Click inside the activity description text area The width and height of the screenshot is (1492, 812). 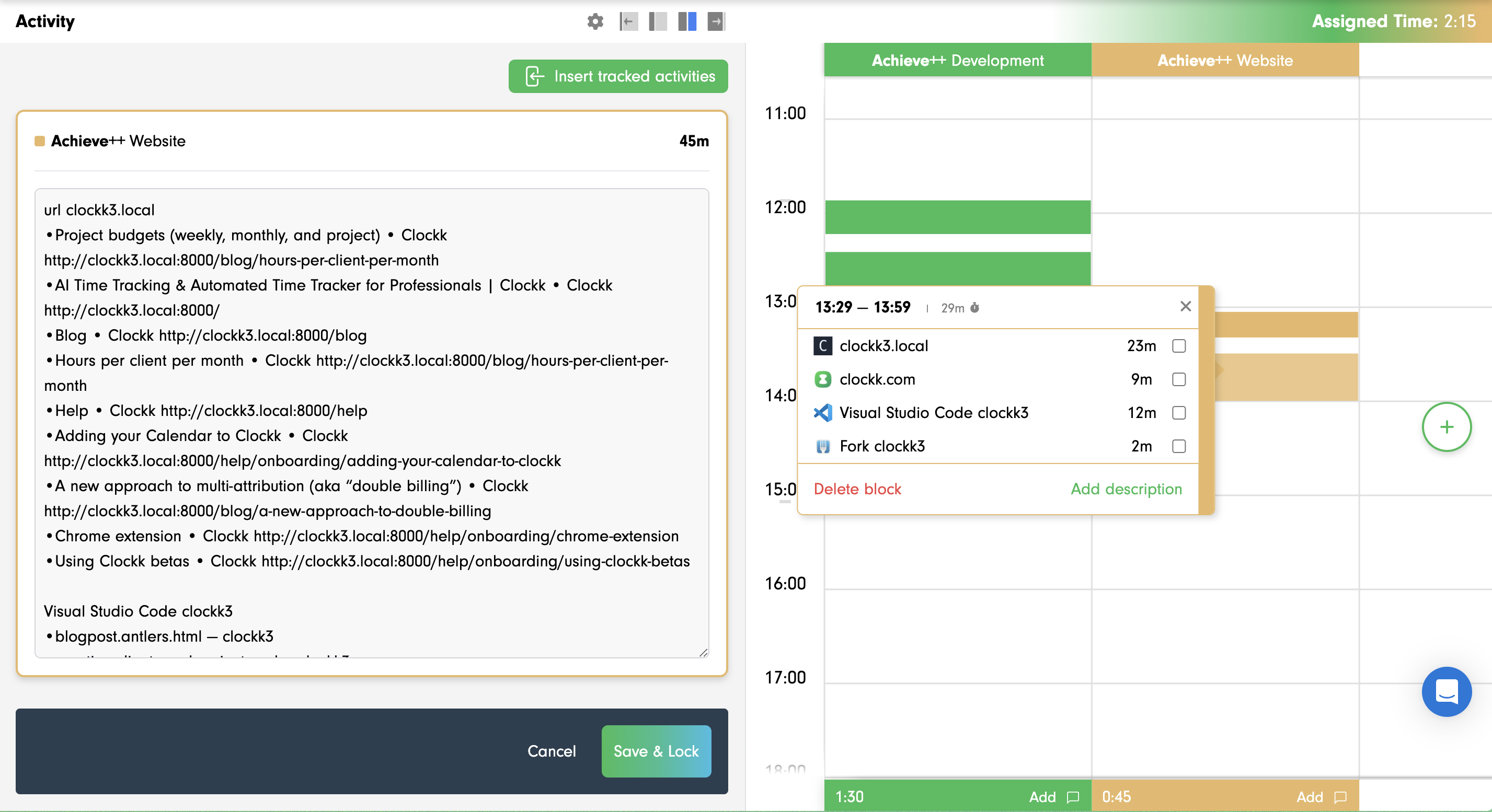tap(371, 423)
